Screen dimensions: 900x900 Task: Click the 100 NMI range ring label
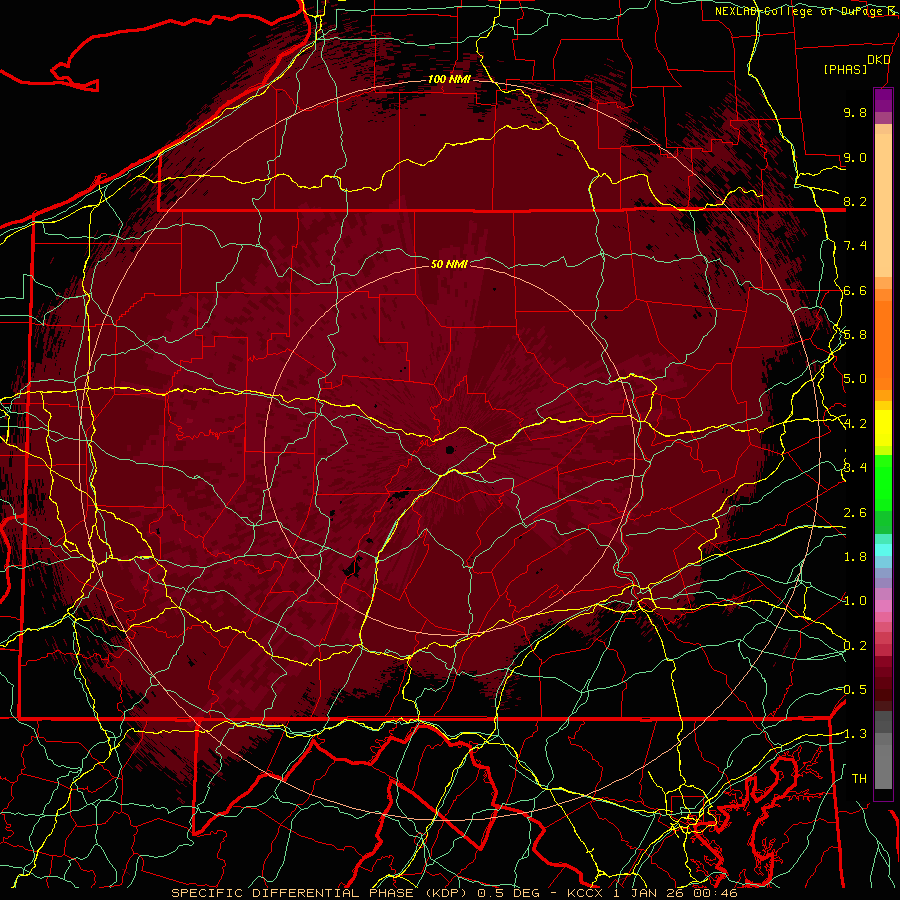click(x=449, y=79)
